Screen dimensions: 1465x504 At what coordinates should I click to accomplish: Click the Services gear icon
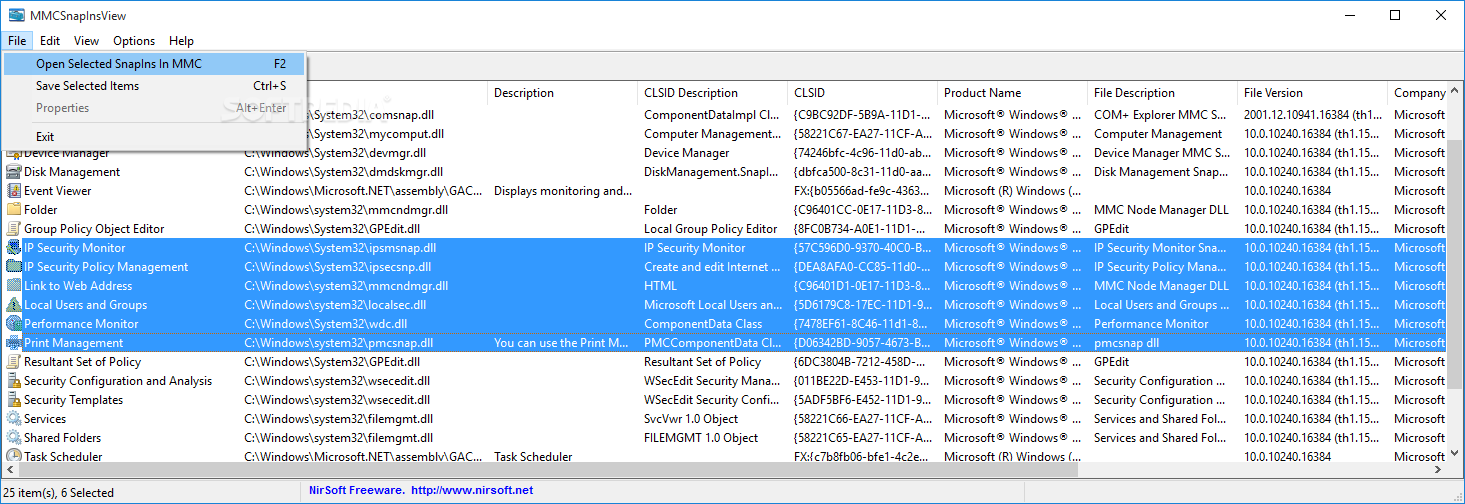point(14,419)
